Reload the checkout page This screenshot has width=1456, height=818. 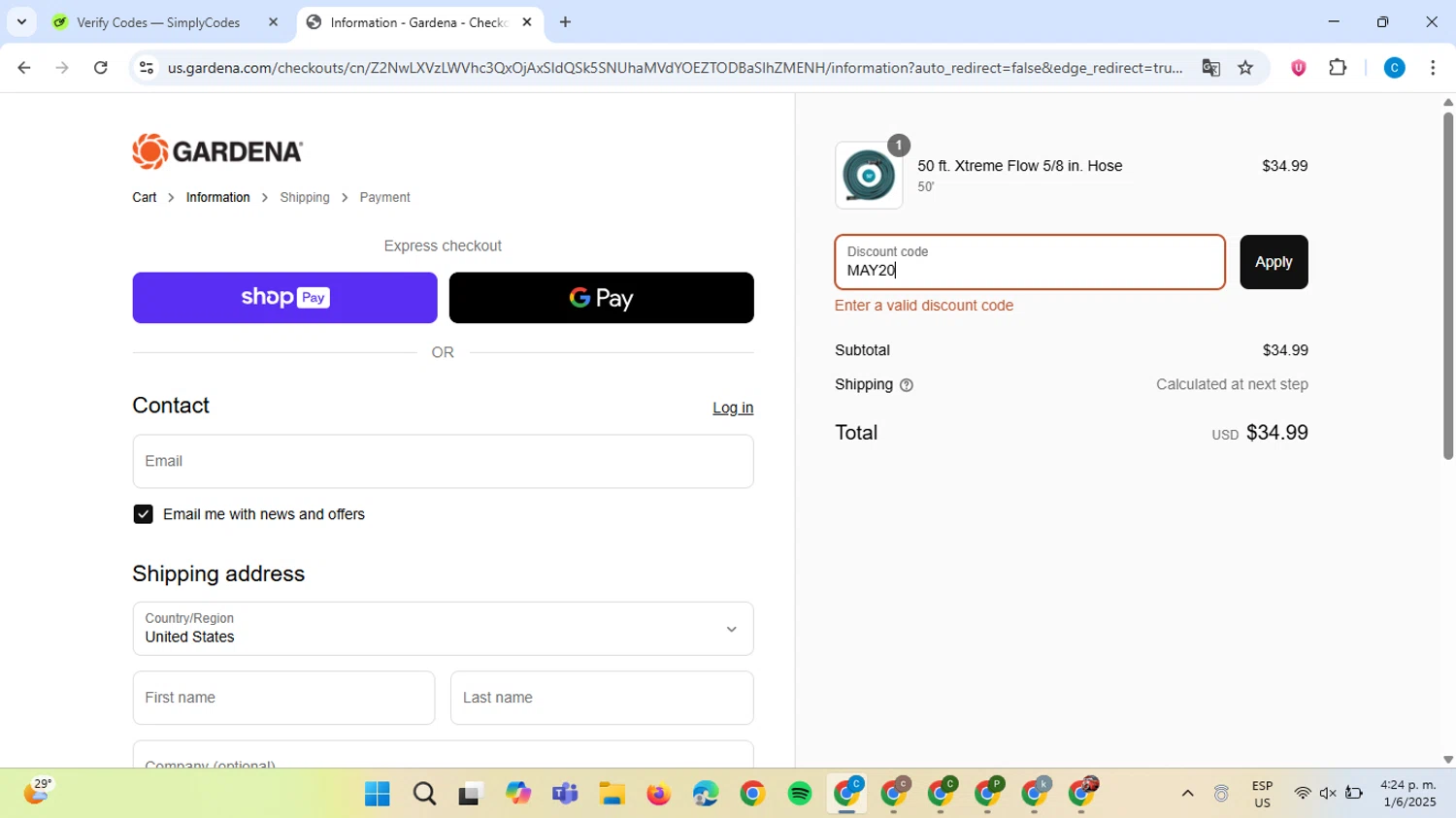[101, 68]
